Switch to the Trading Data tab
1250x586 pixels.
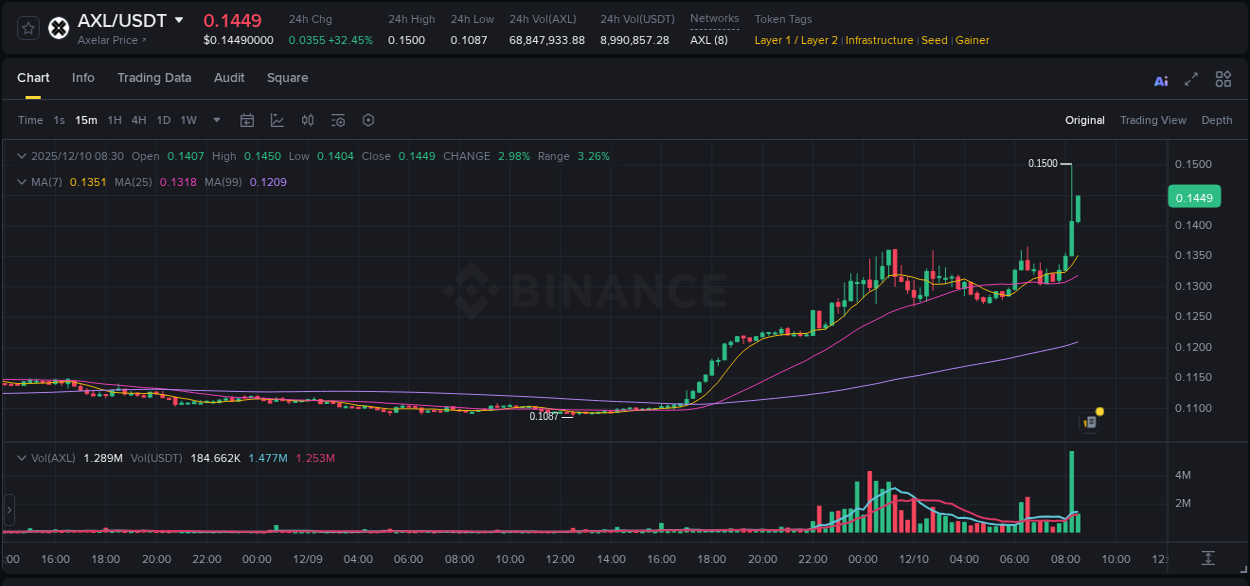[154, 77]
